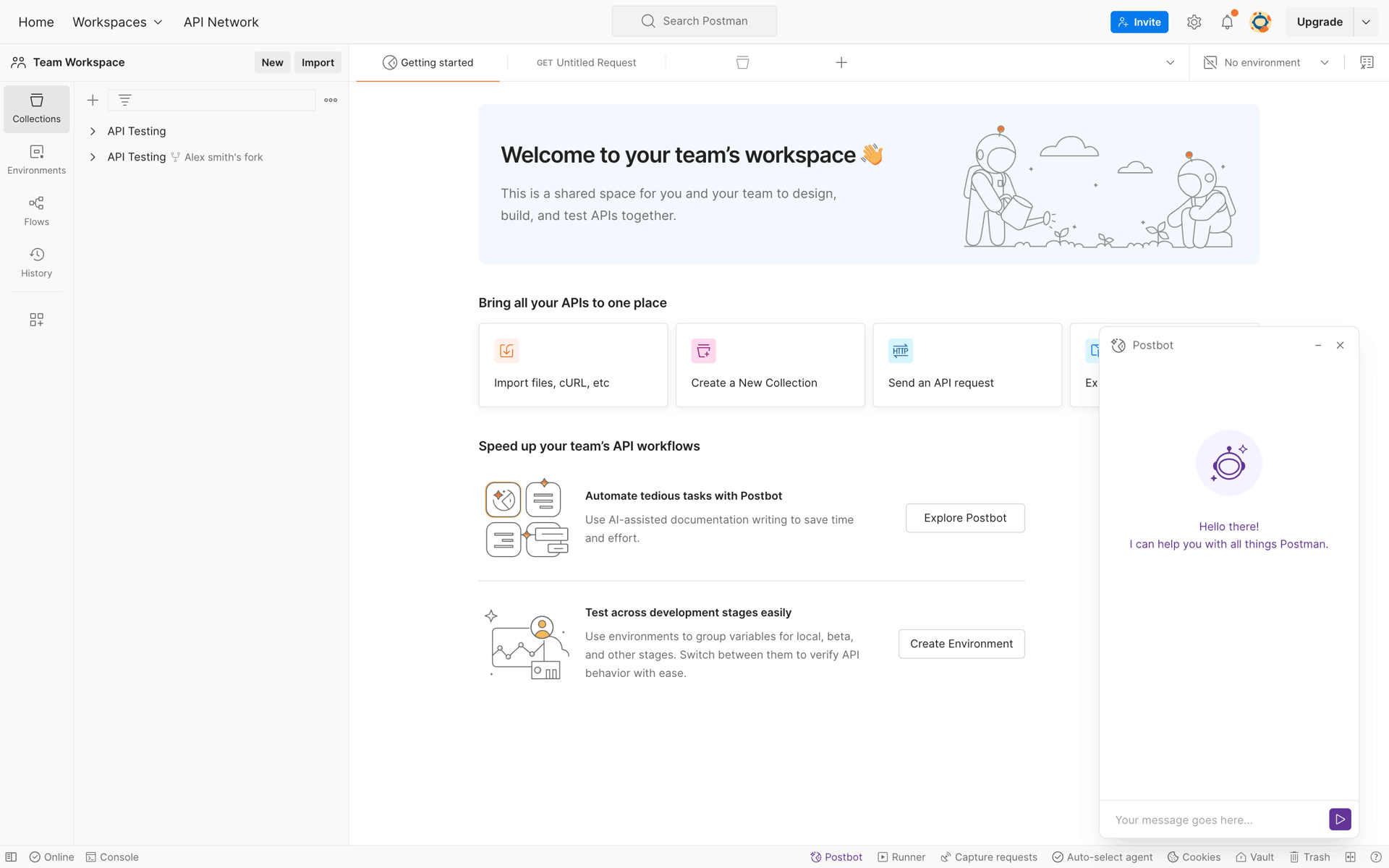The width and height of the screenshot is (1389, 868).
Task: Open Postbot from the status bar
Action: (836, 857)
